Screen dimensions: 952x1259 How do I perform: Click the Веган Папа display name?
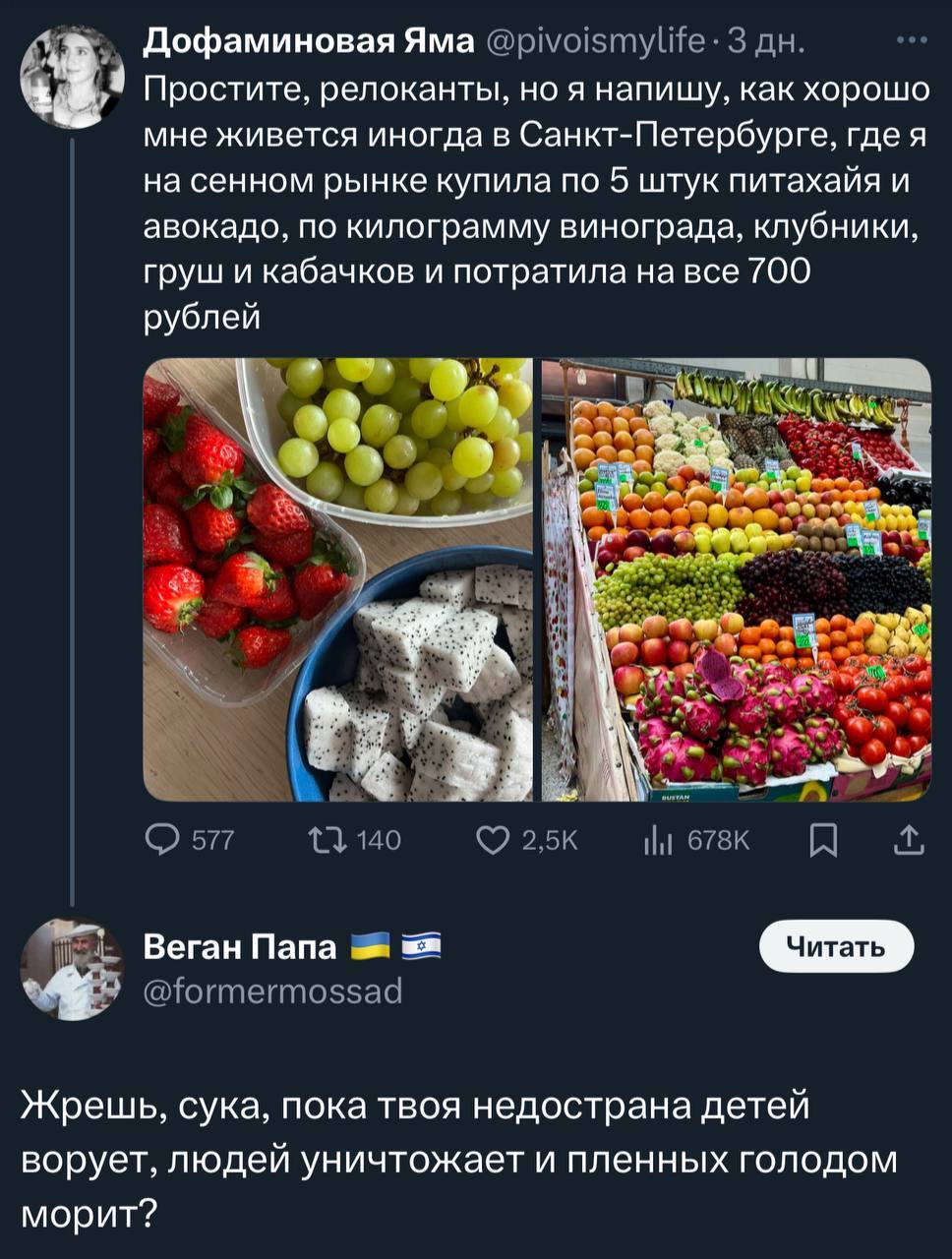click(240, 946)
